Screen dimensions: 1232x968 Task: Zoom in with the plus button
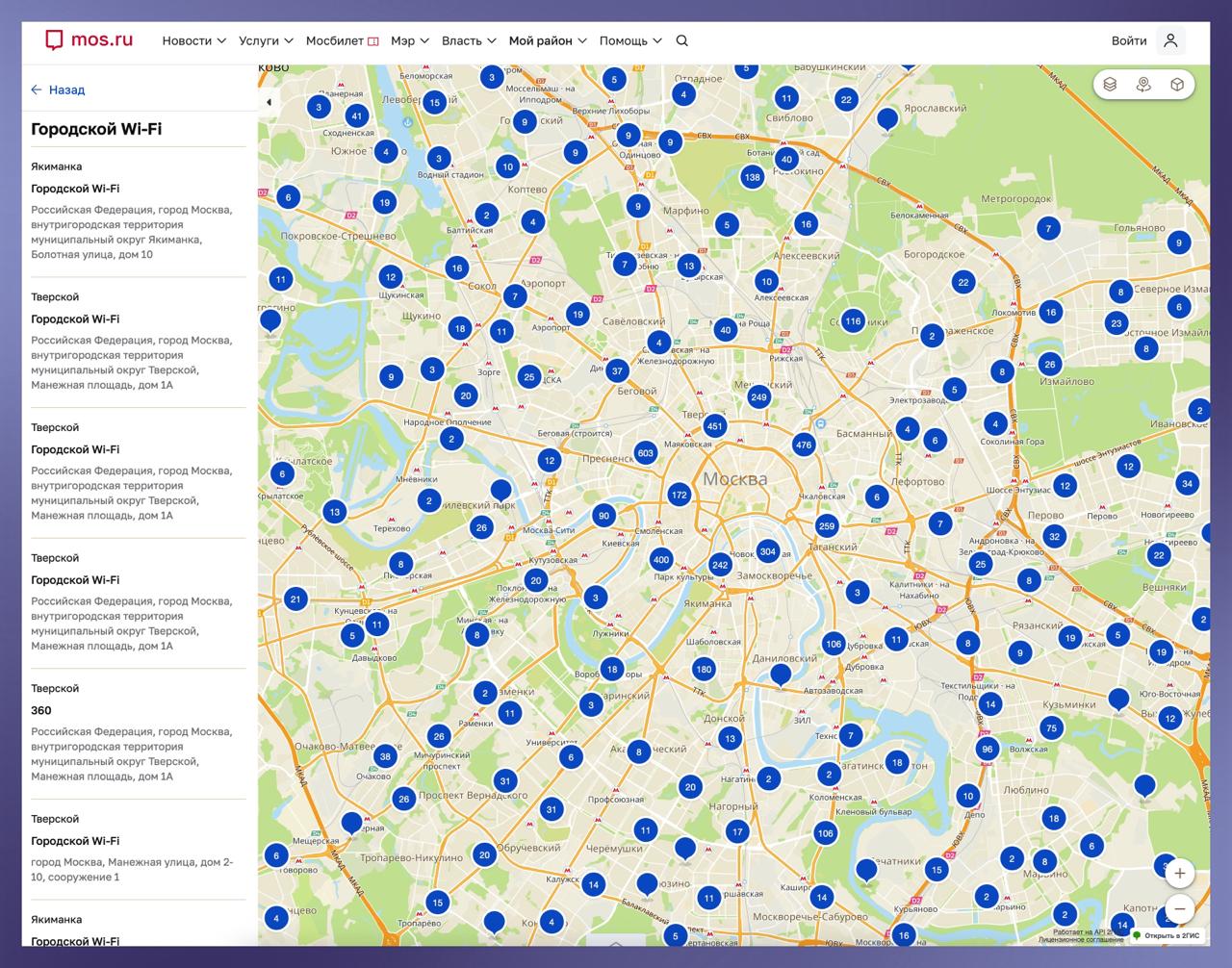[1180, 874]
